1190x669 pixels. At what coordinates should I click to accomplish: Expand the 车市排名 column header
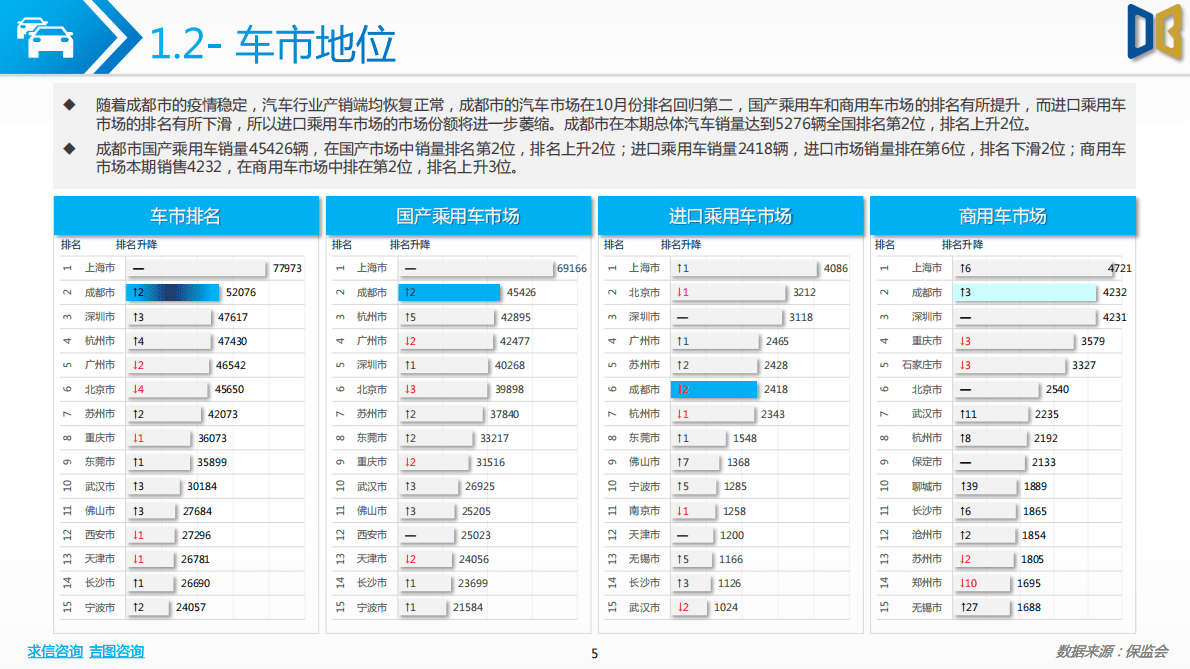click(188, 215)
